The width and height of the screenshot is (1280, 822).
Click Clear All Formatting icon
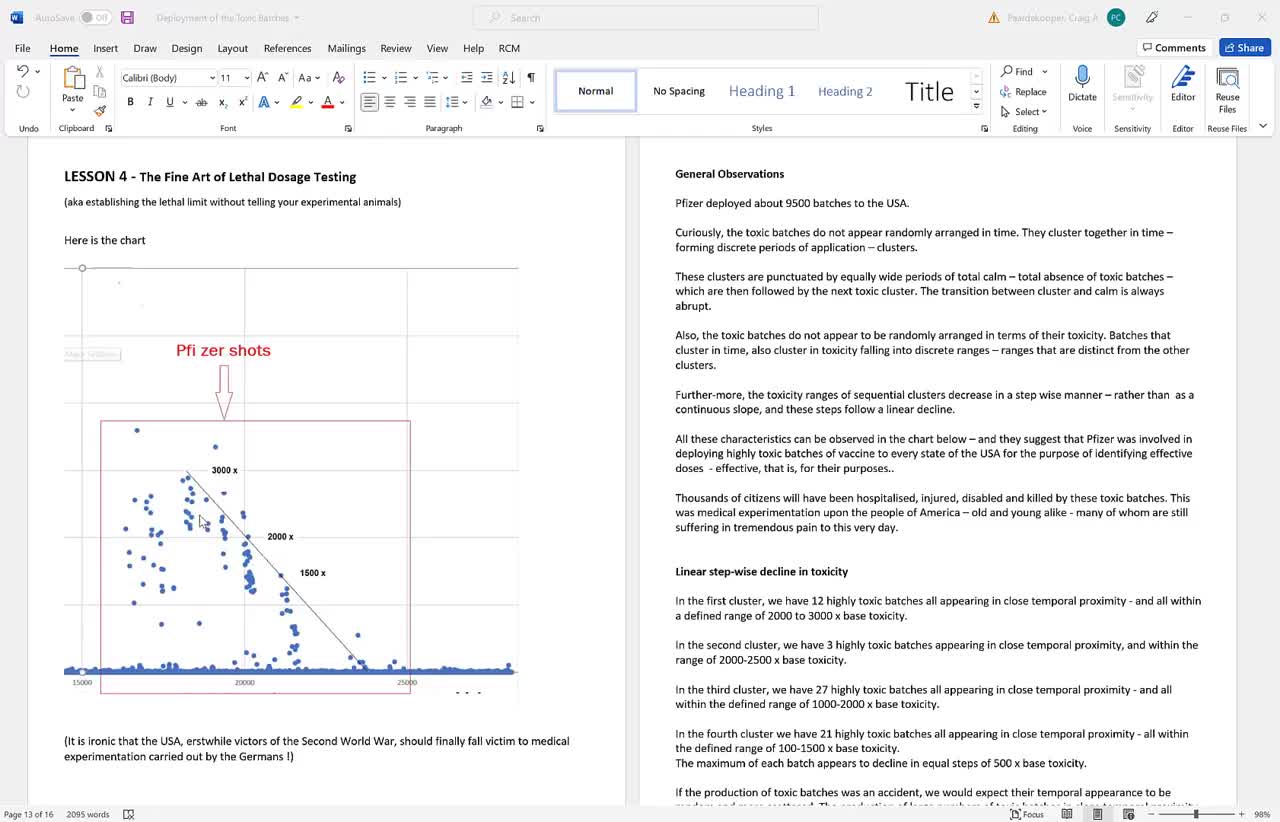coord(338,77)
